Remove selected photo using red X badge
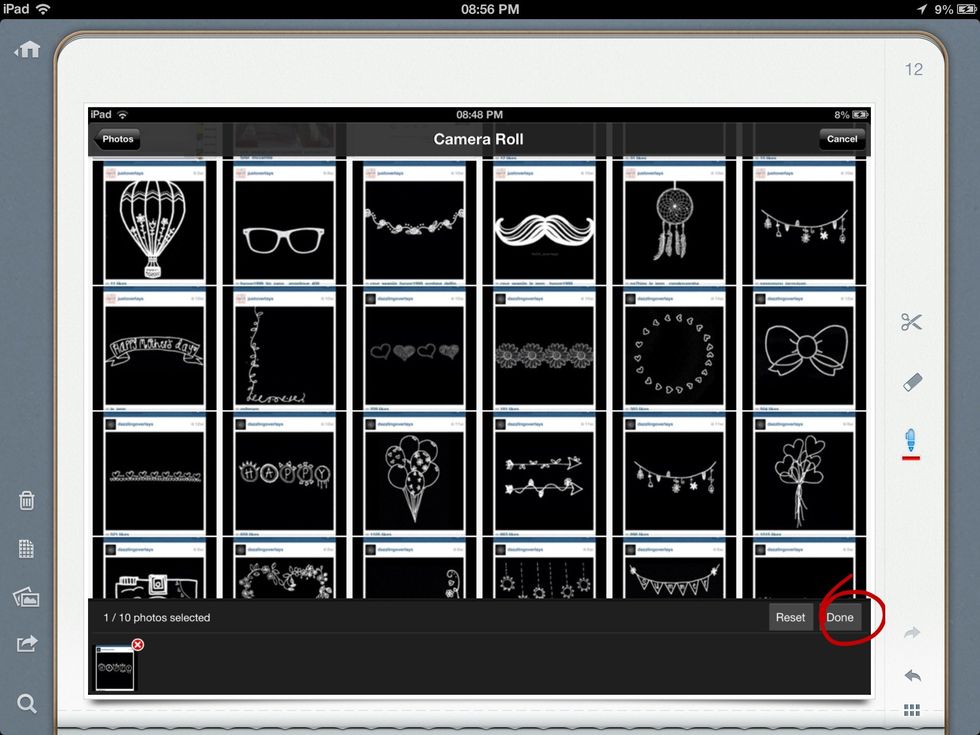The width and height of the screenshot is (980, 735). tap(137, 645)
